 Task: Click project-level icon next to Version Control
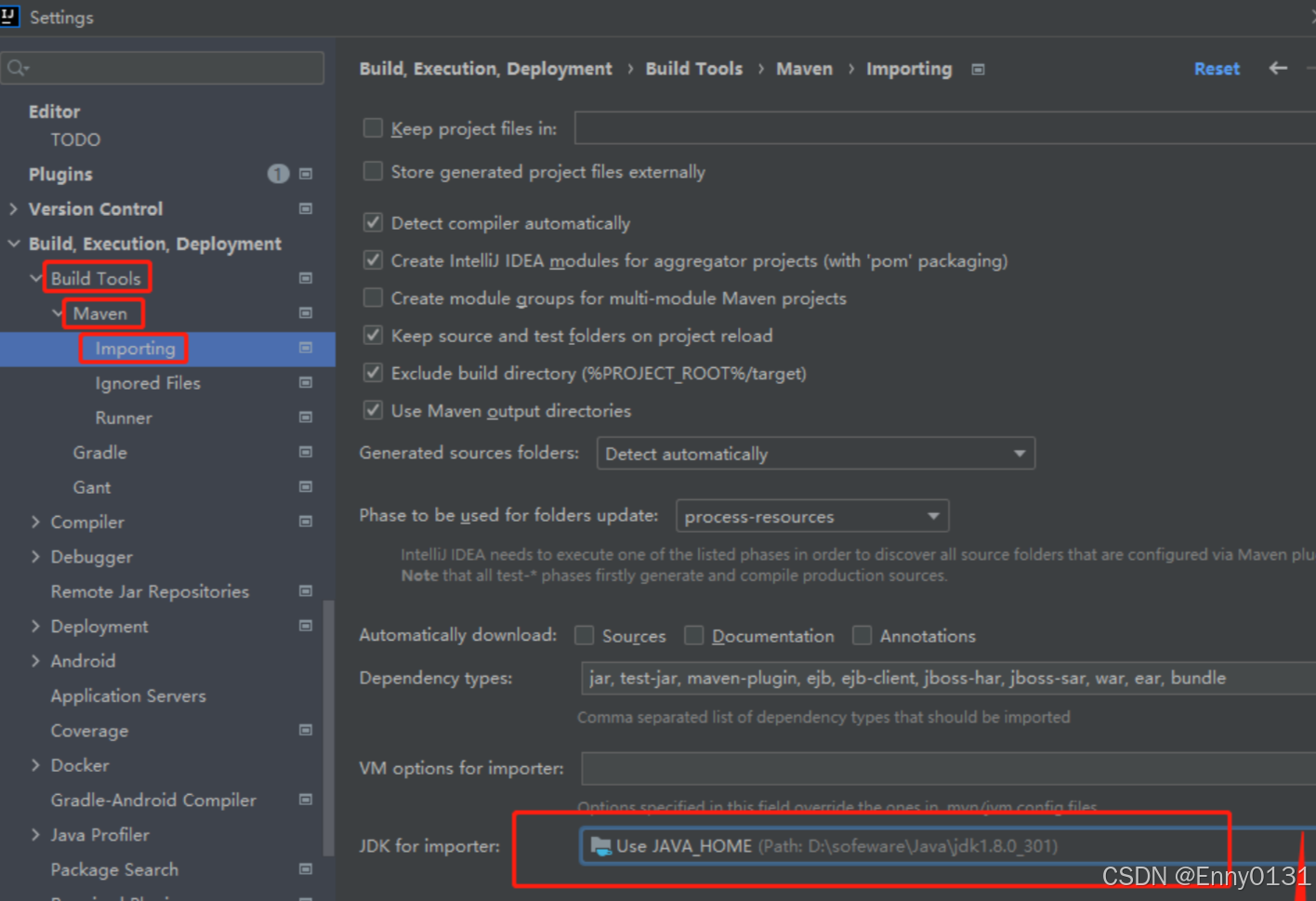point(306,209)
